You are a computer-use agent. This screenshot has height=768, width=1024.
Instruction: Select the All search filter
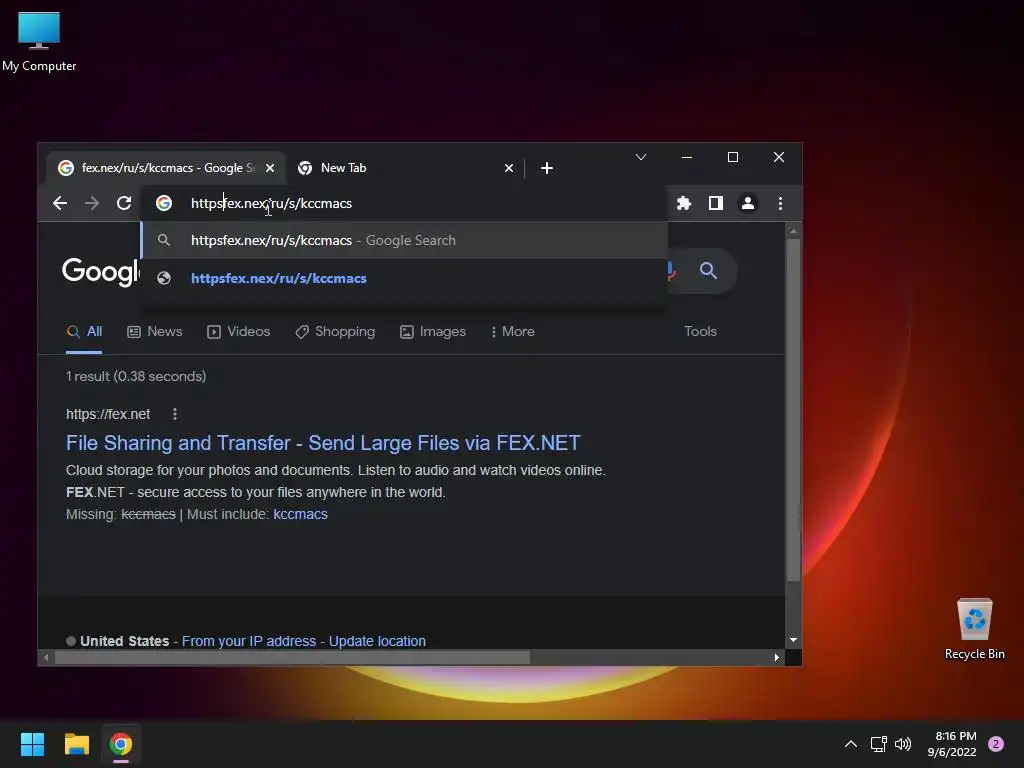pyautogui.click(x=84, y=332)
